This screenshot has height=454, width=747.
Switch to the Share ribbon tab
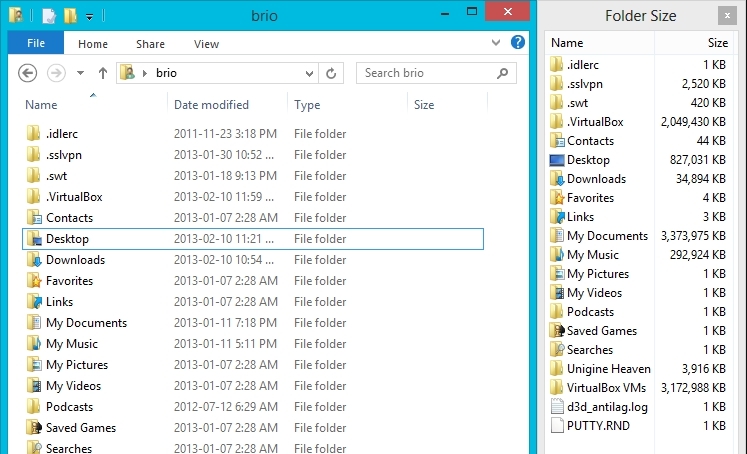click(150, 44)
